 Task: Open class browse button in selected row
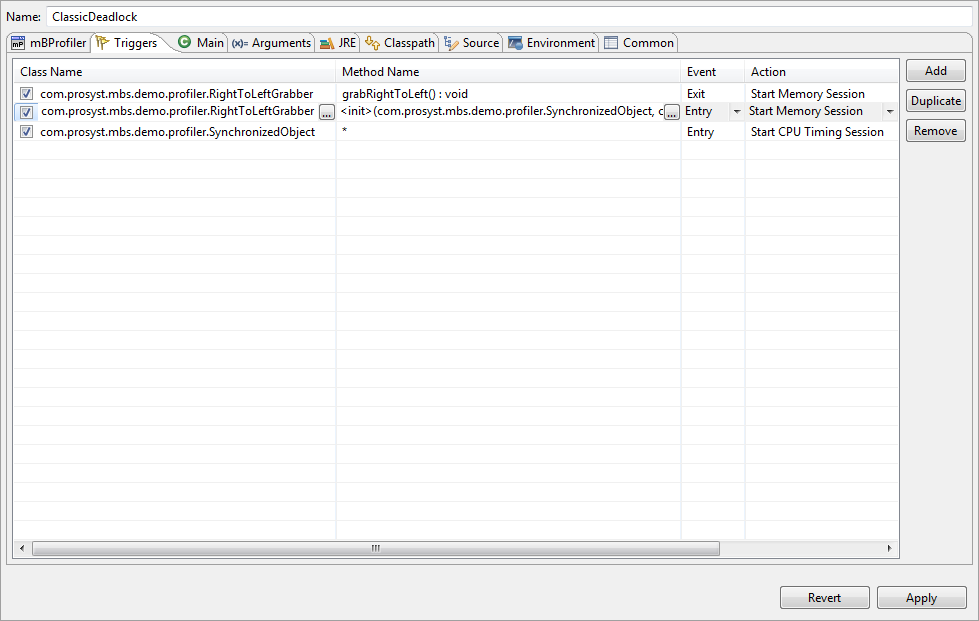click(x=326, y=112)
